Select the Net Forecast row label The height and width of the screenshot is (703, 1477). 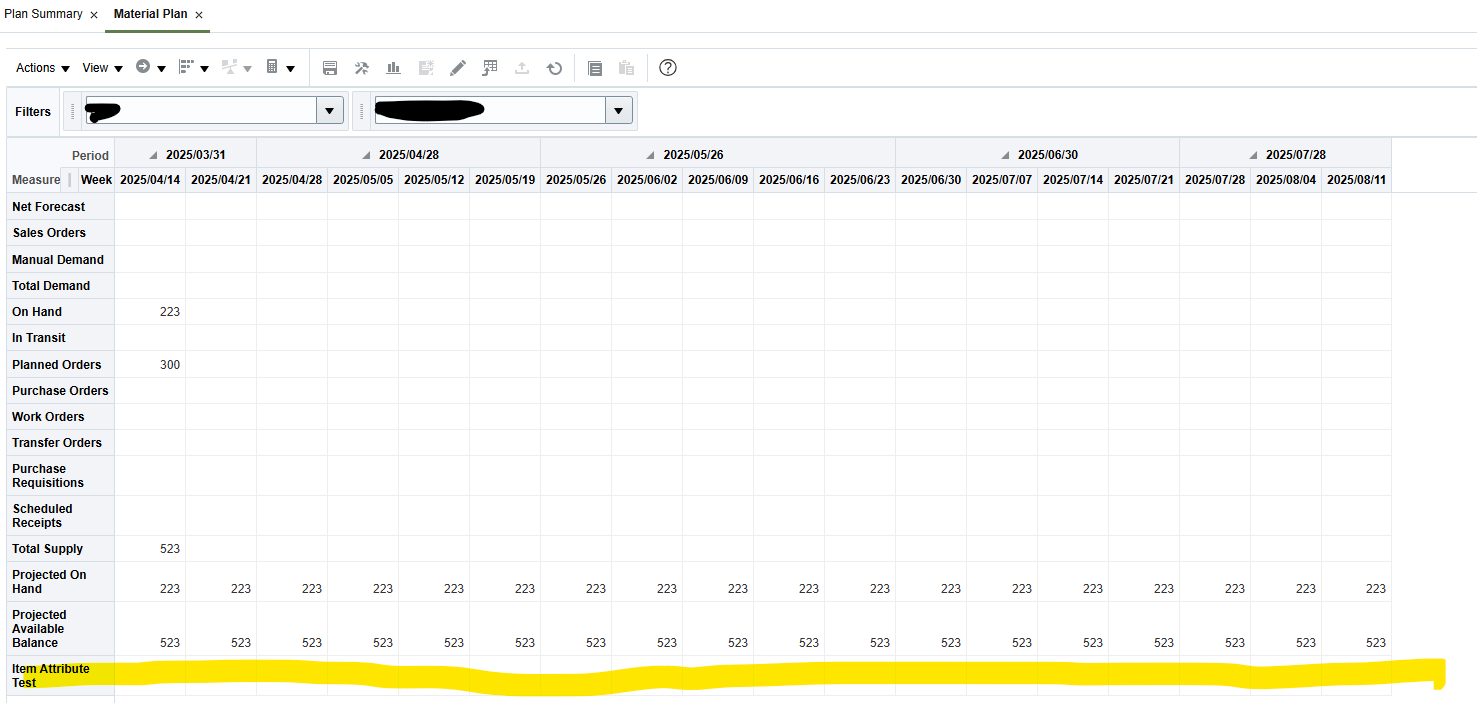coord(48,207)
